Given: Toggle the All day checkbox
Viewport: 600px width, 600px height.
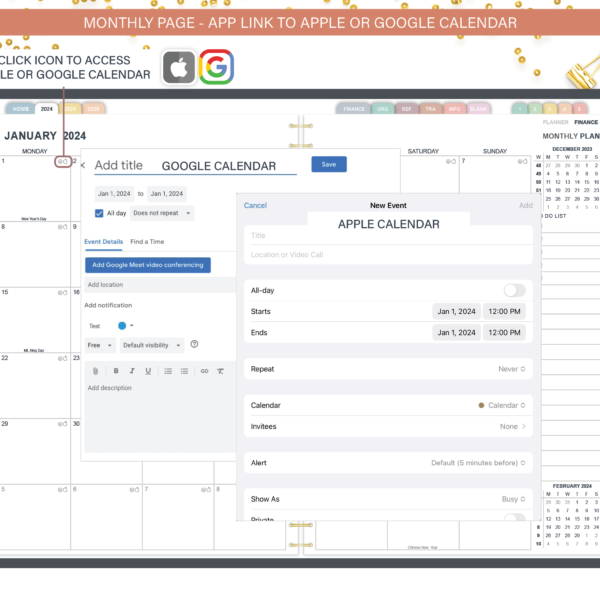Looking at the screenshot, I should click(x=99, y=213).
